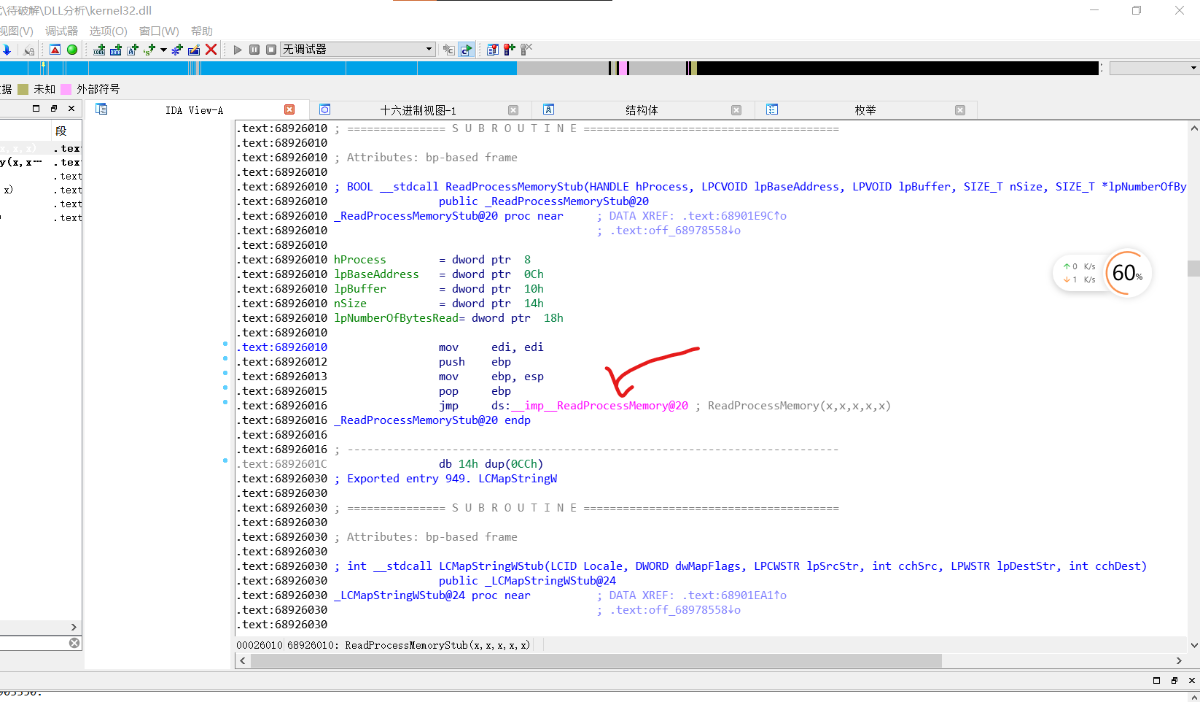This screenshot has width=1200, height=702.
Task: Click the red-flag toolbar icon near the right end
Action: (x=509, y=49)
